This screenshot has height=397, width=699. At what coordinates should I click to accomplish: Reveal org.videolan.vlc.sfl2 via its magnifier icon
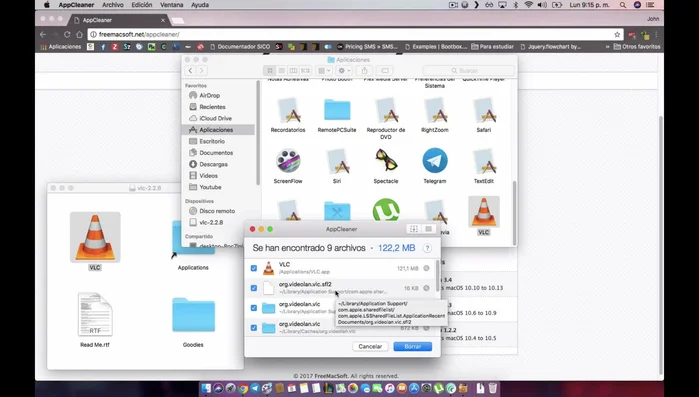pyautogui.click(x=427, y=288)
